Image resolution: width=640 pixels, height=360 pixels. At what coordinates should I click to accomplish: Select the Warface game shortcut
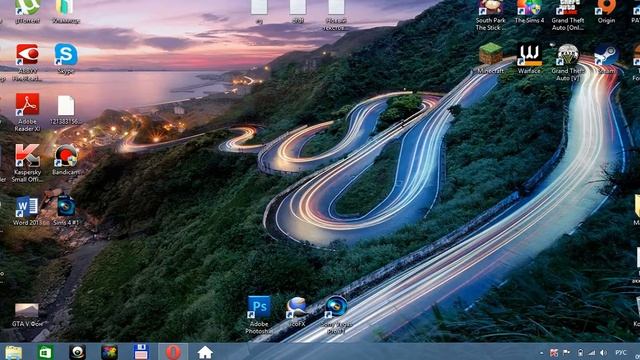(x=529, y=58)
